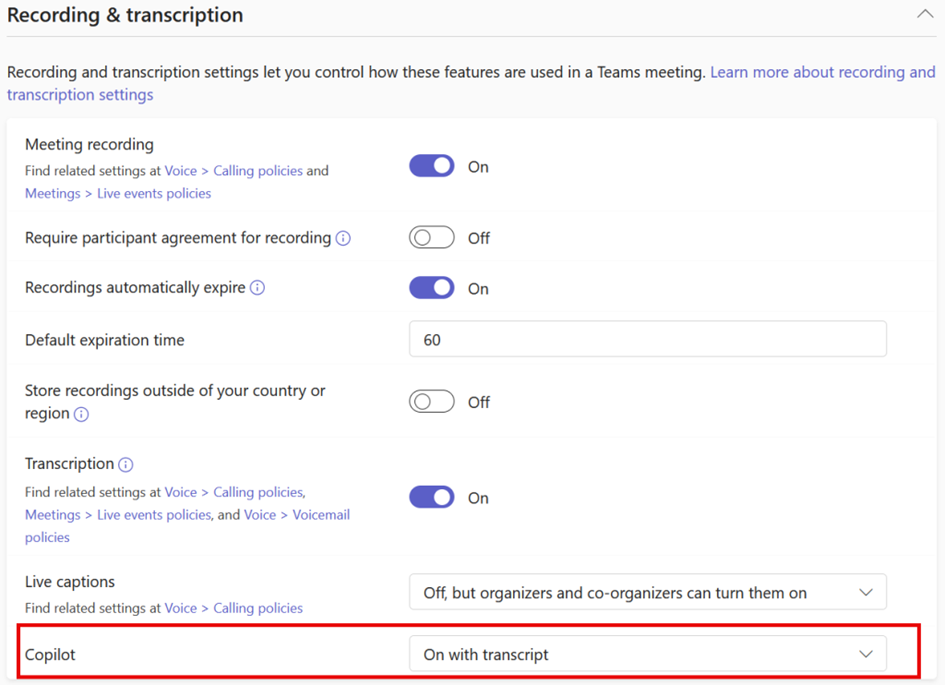This screenshot has height=685, width=945.
Task: Enable Require participant agreement for recording
Action: 432,237
